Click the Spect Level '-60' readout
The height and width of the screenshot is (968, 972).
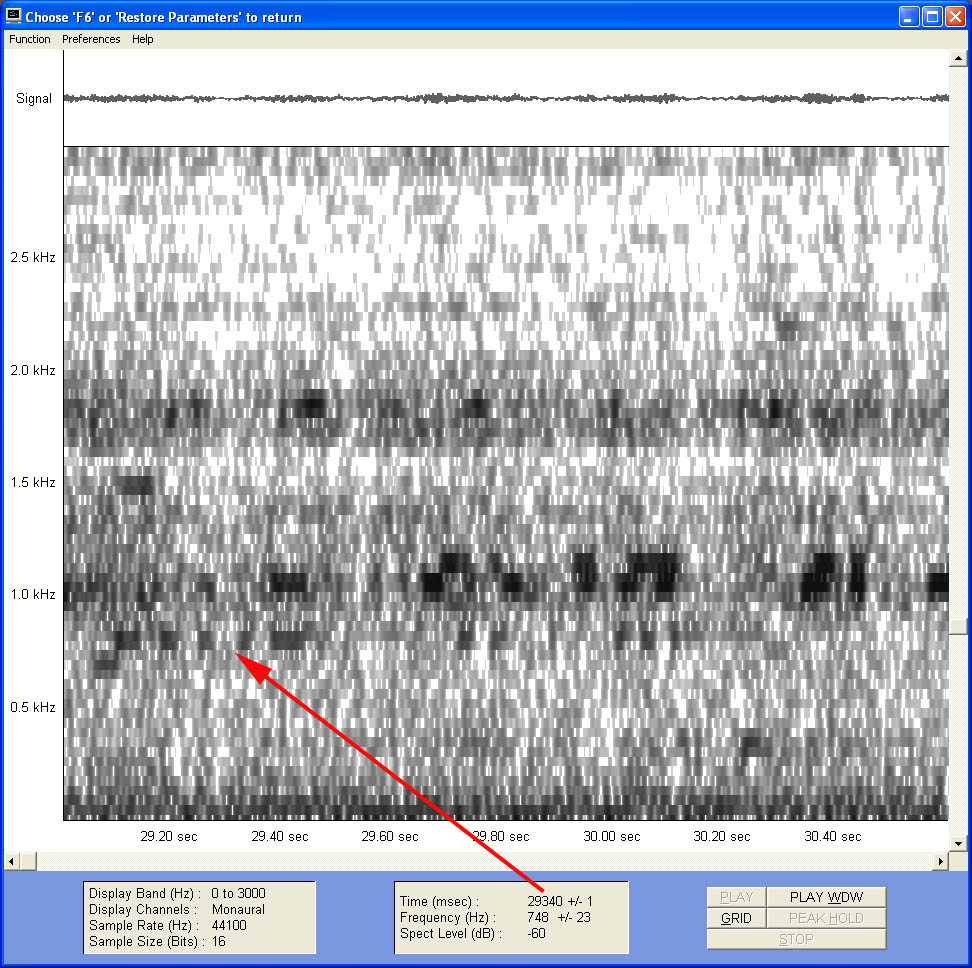pyautogui.click(x=536, y=933)
